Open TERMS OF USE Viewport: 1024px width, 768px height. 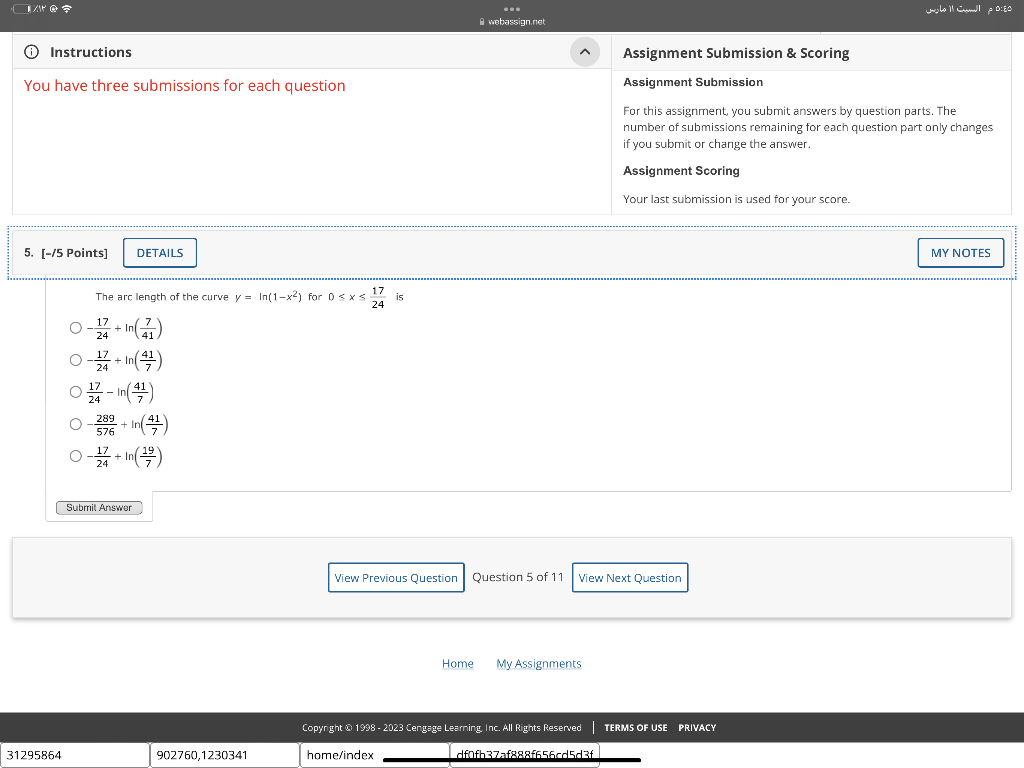[x=637, y=728]
